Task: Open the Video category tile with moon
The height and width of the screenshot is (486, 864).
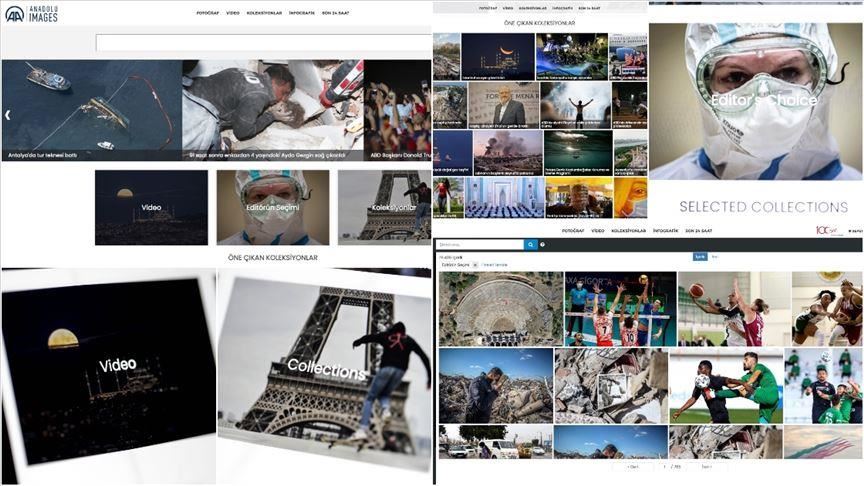Action: pos(151,207)
